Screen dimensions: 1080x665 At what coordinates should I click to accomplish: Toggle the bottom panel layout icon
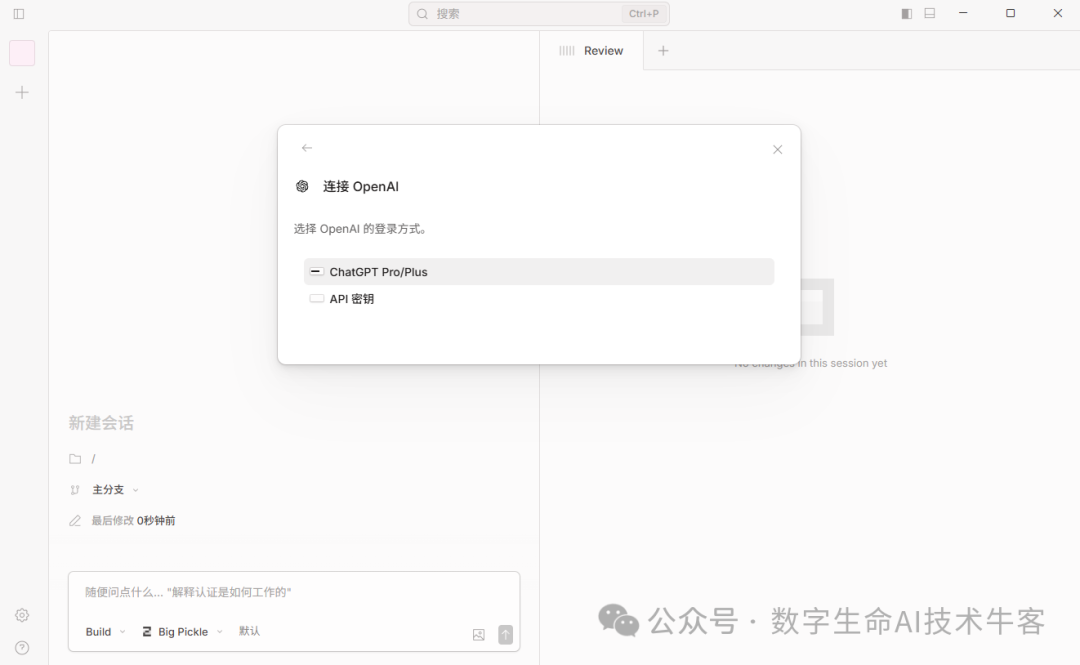coord(930,13)
